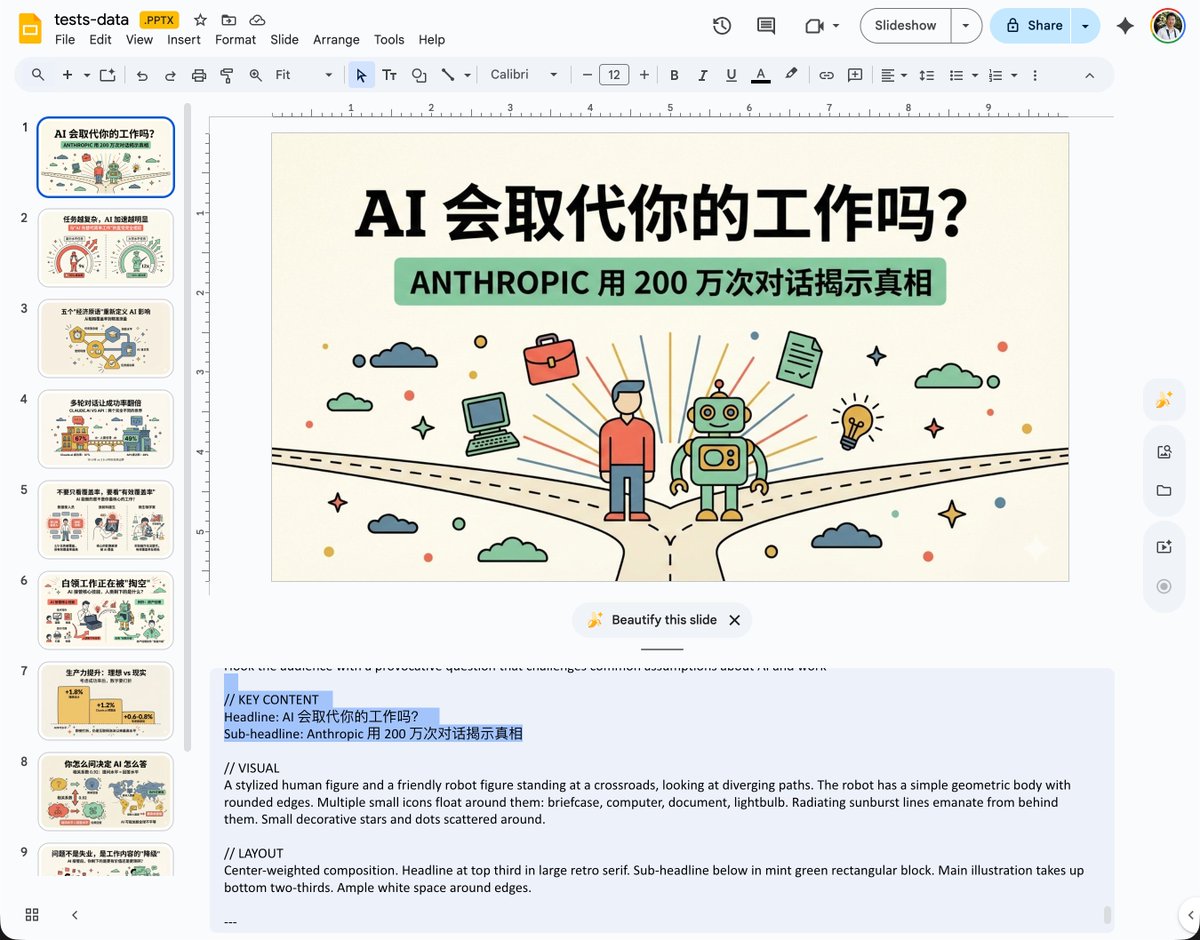Insert a link with chain icon

click(826, 75)
